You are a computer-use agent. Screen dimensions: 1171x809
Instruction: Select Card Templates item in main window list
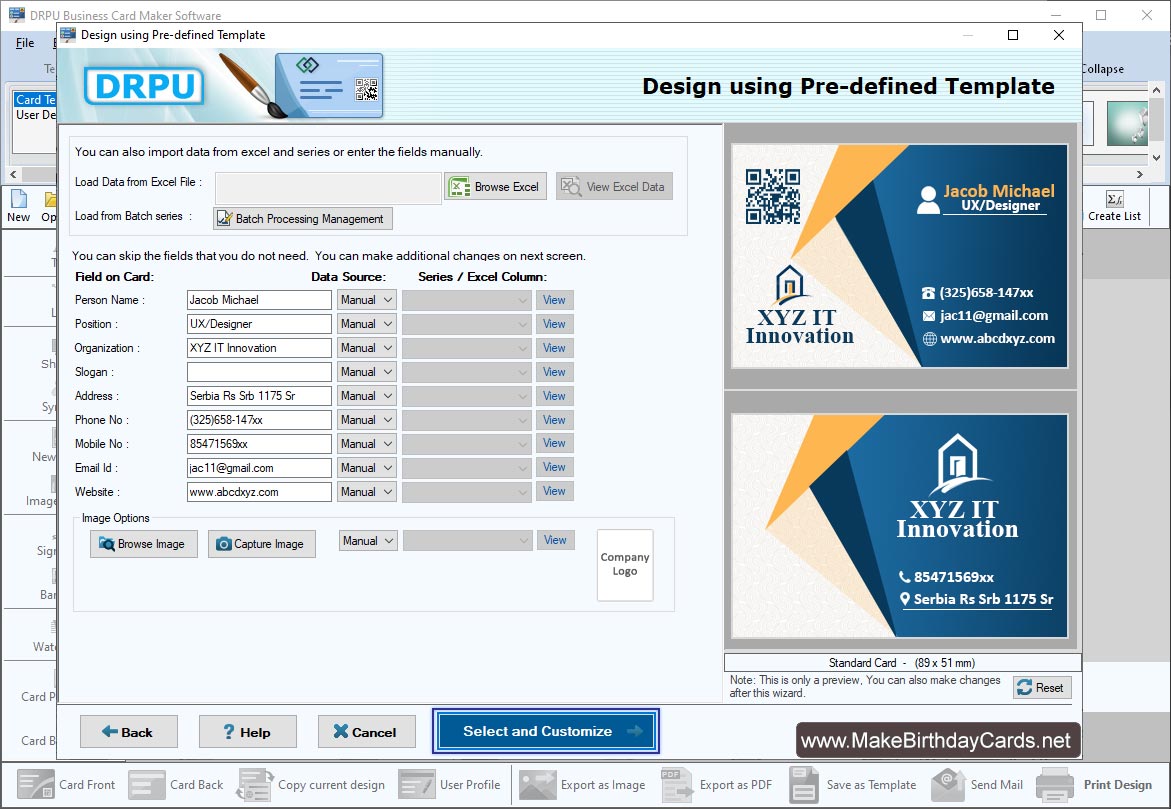tap(35, 99)
